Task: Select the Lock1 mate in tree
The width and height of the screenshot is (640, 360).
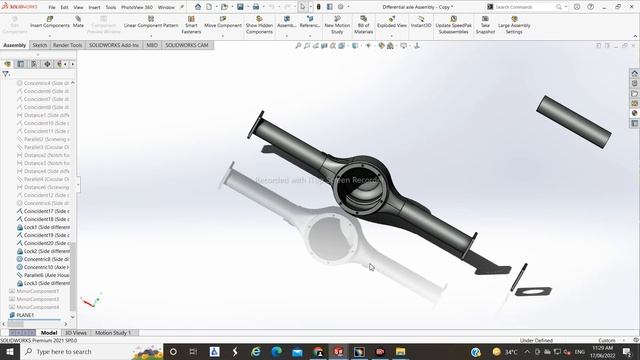Action: click(x=43, y=227)
